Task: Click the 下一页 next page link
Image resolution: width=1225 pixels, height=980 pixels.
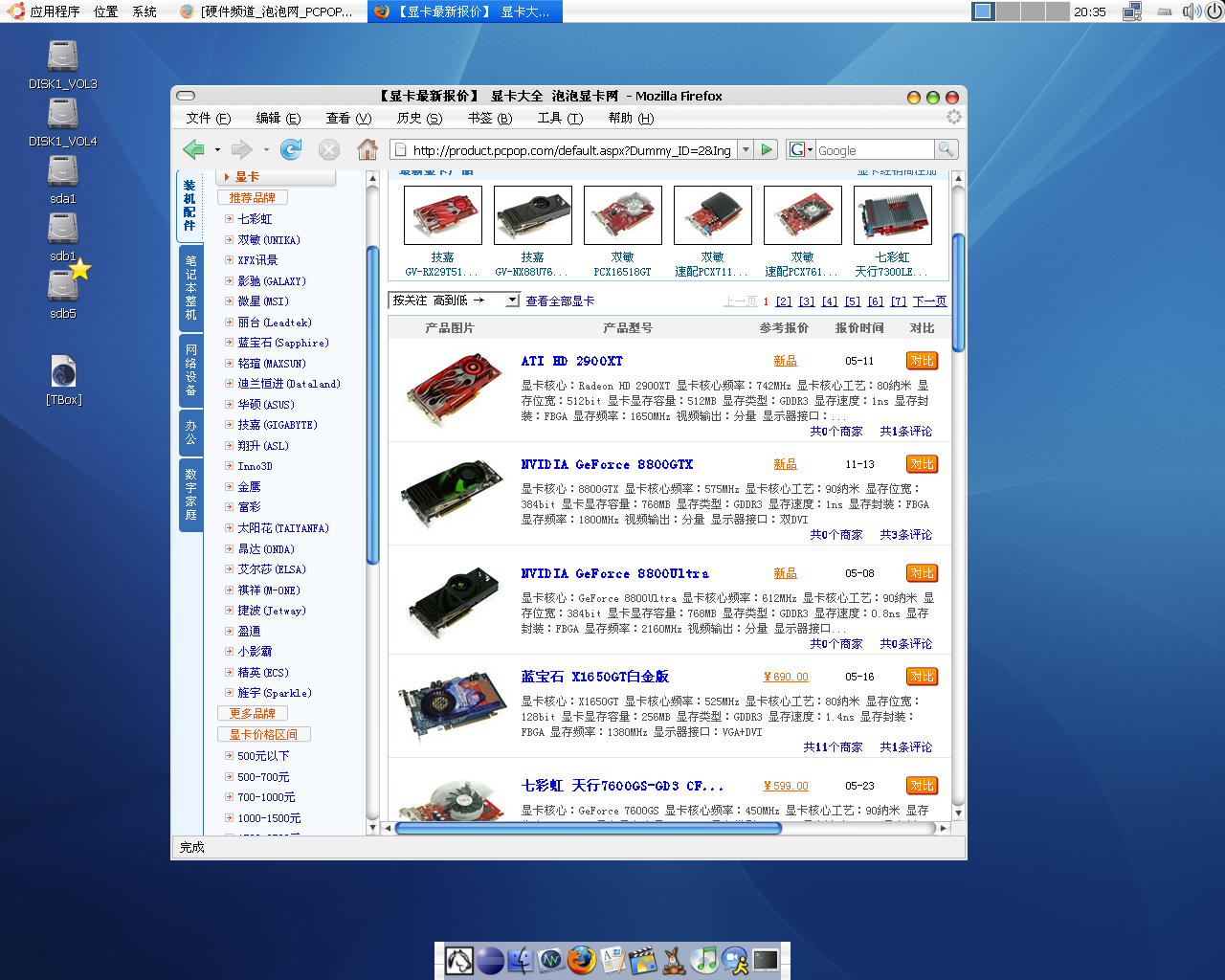Action: coord(929,301)
